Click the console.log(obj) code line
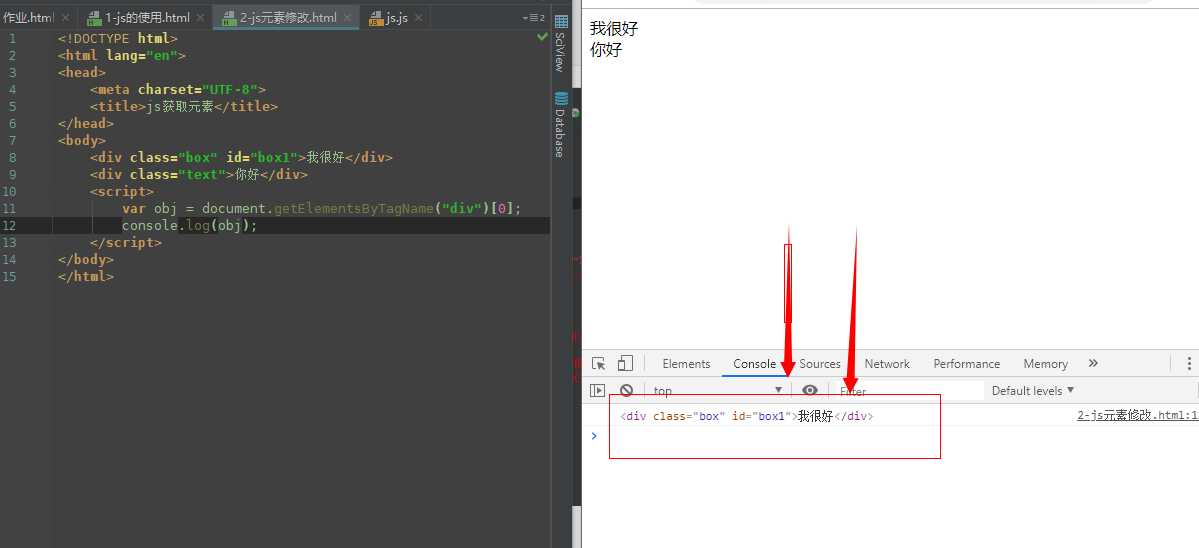This screenshot has height=548, width=1199. (x=190, y=225)
